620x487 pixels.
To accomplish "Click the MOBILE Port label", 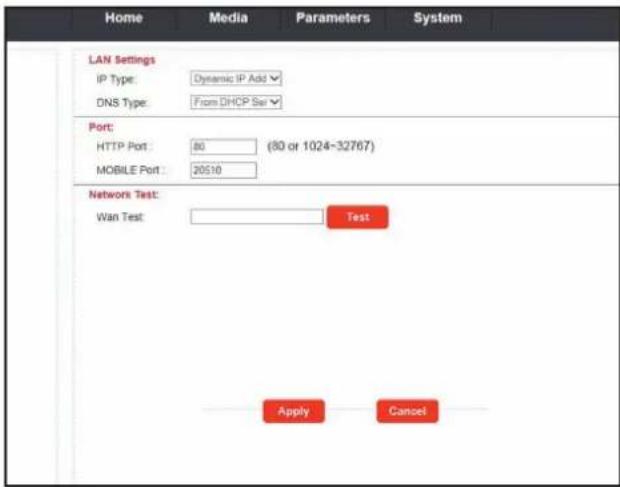I will (x=130, y=170).
